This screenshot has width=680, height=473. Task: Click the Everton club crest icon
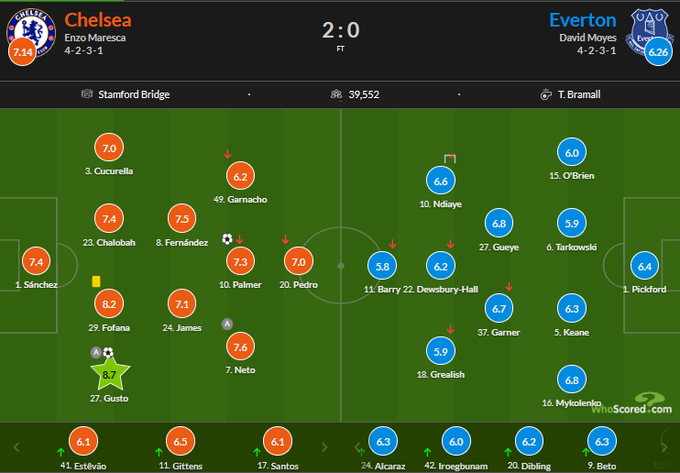[x=647, y=28]
